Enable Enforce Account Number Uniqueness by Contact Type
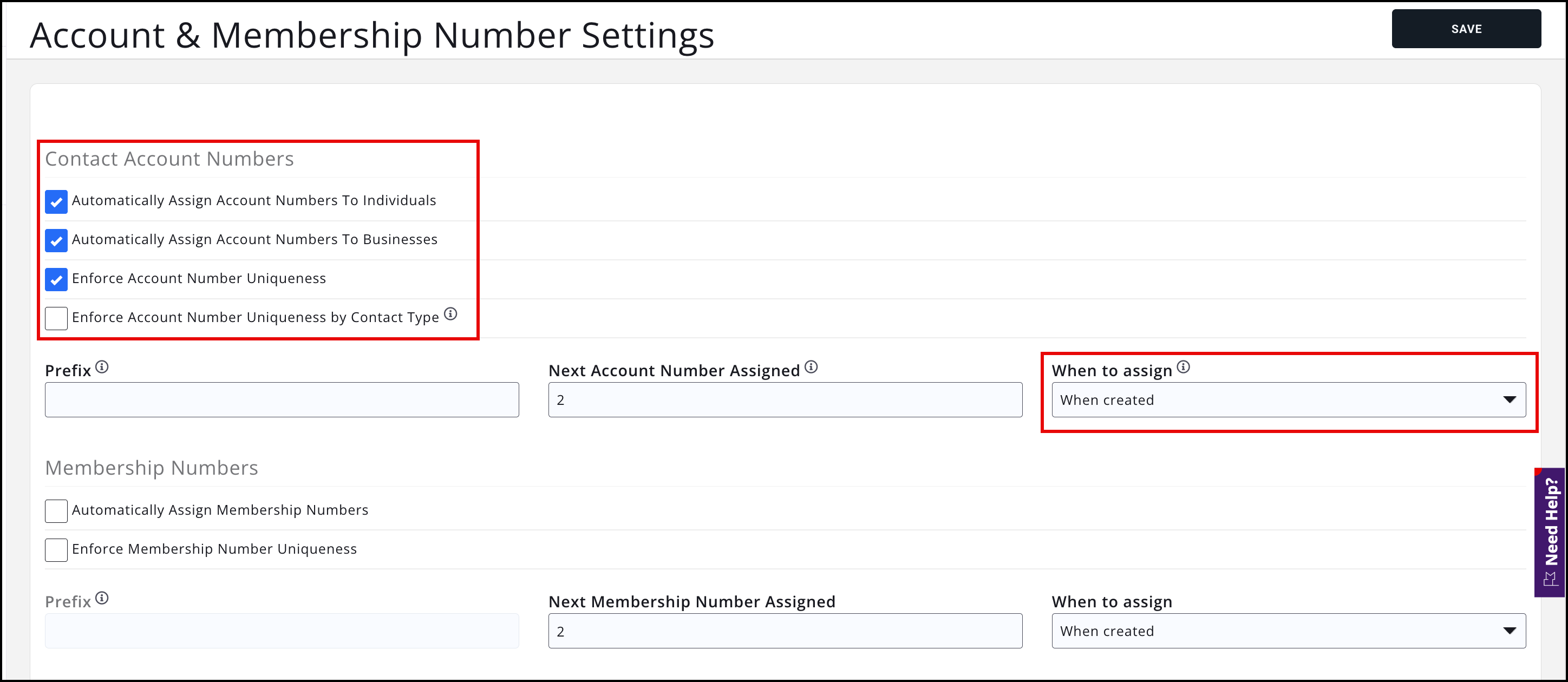The width and height of the screenshot is (1568, 682). pyautogui.click(x=56, y=318)
